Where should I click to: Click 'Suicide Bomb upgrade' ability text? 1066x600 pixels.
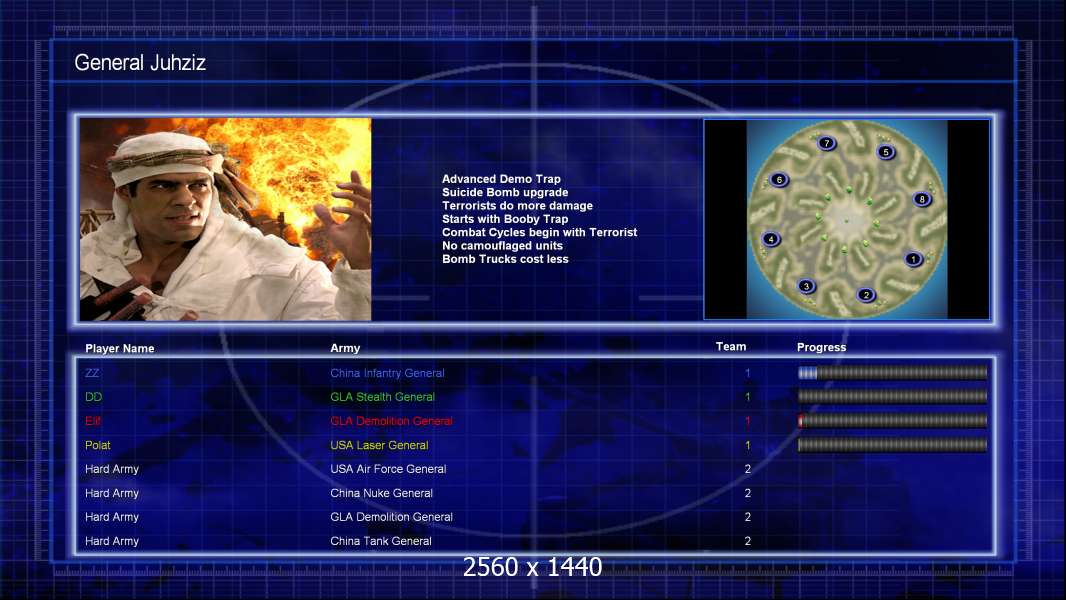point(505,192)
